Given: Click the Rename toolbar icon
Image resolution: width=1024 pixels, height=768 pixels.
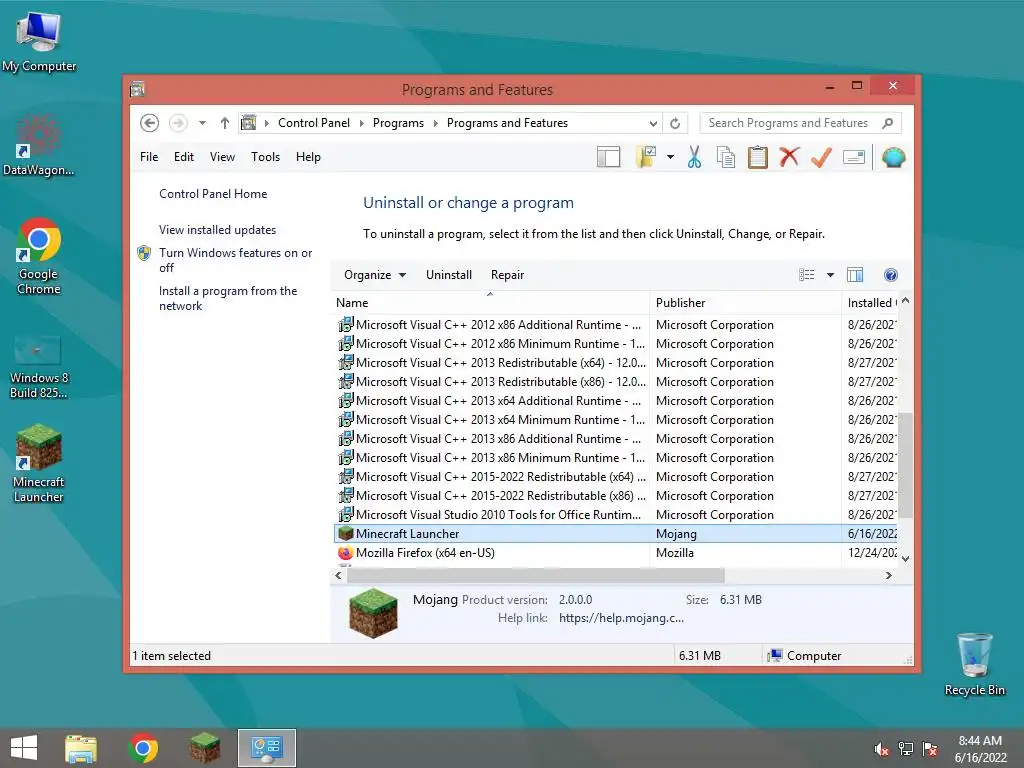Looking at the screenshot, I should (x=854, y=157).
